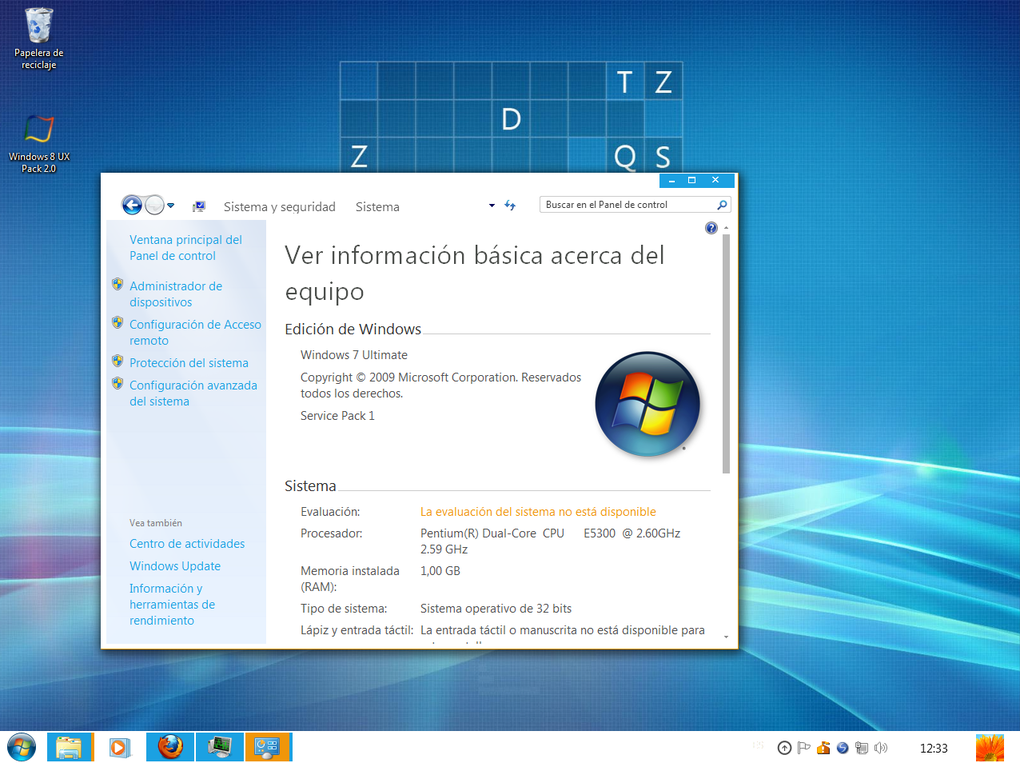
Task: Click '1,00 GB' memory value
Action: click(440, 571)
